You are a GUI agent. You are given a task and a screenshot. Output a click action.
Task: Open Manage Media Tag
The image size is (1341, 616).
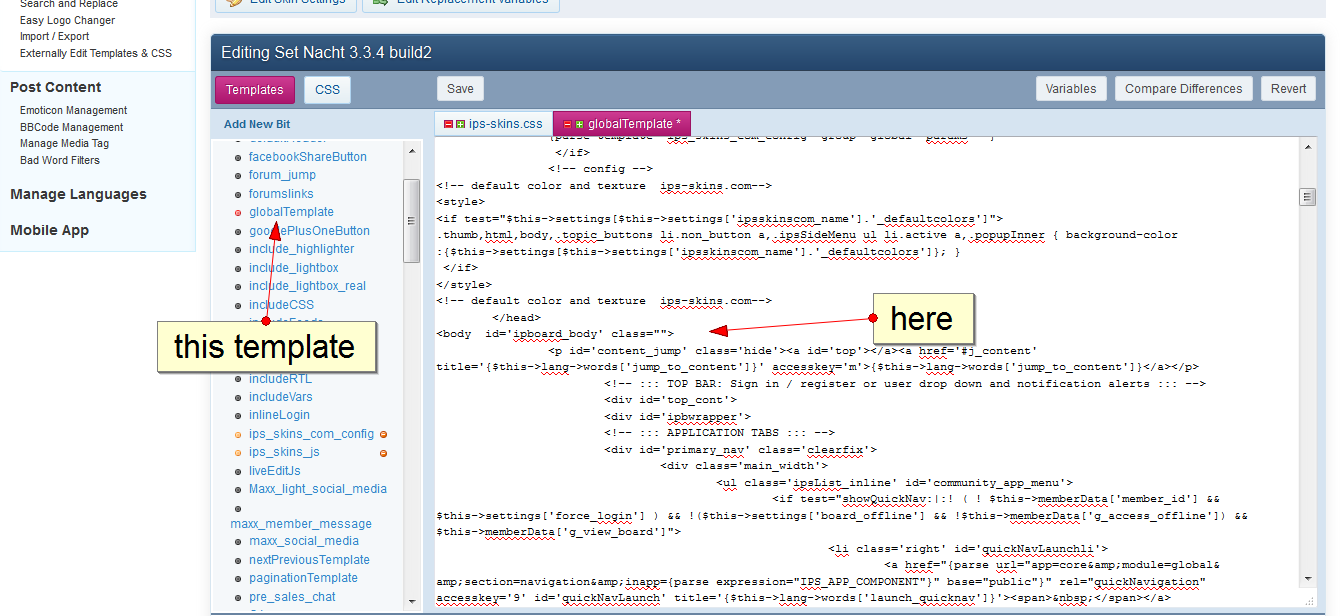[x=65, y=144]
